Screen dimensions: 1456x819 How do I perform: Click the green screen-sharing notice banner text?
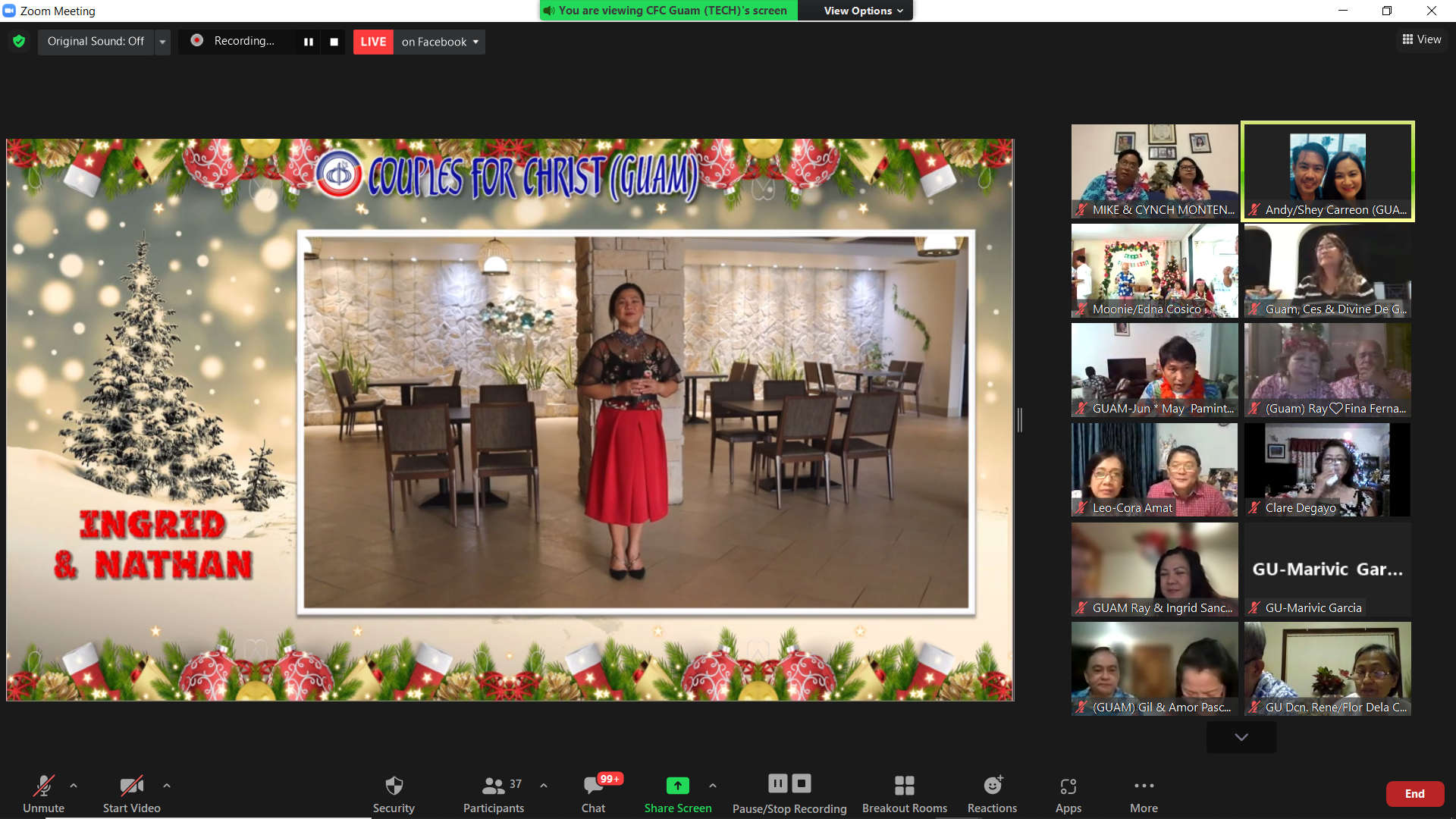click(x=673, y=11)
